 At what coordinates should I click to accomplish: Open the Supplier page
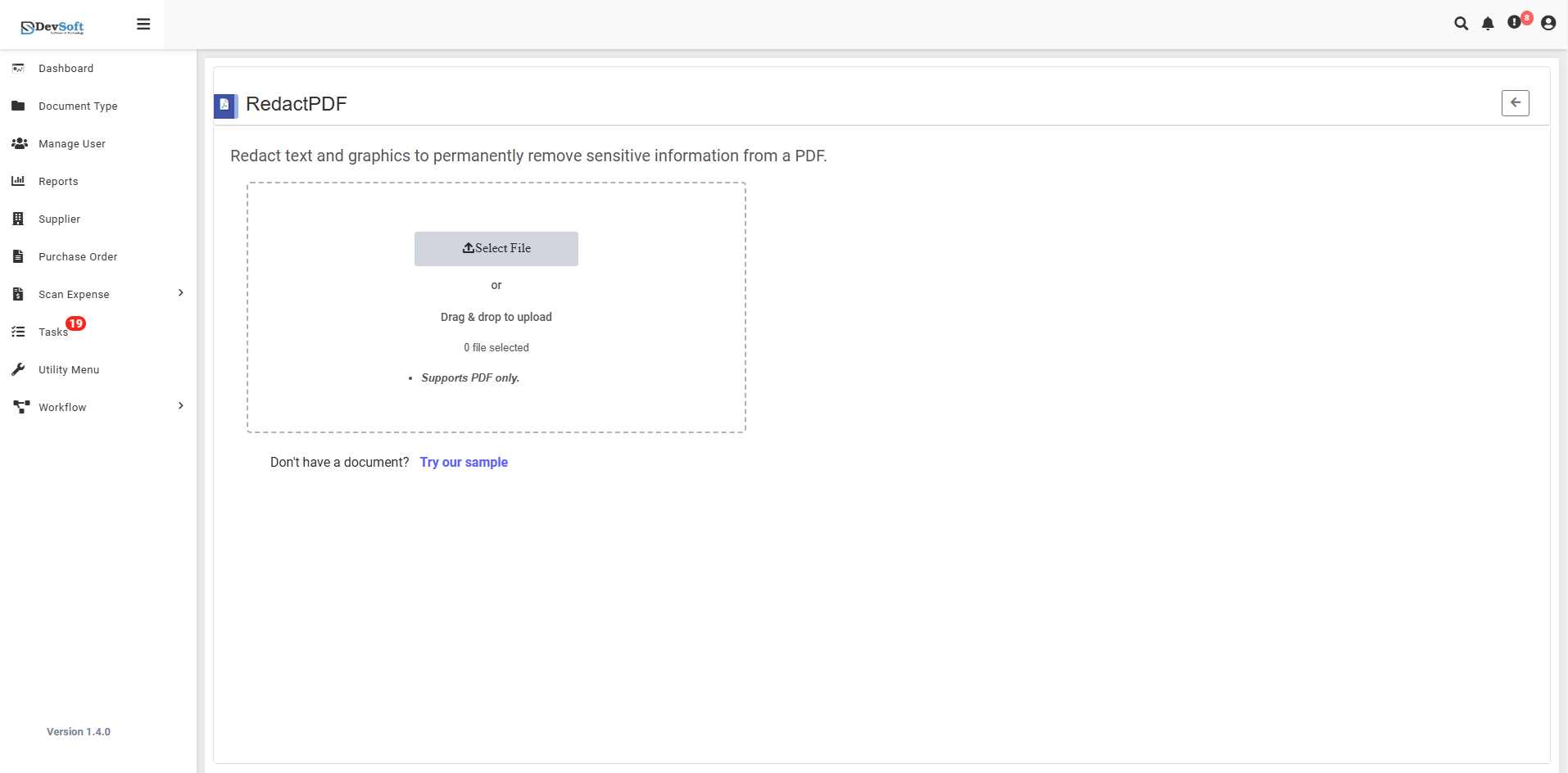pos(58,219)
